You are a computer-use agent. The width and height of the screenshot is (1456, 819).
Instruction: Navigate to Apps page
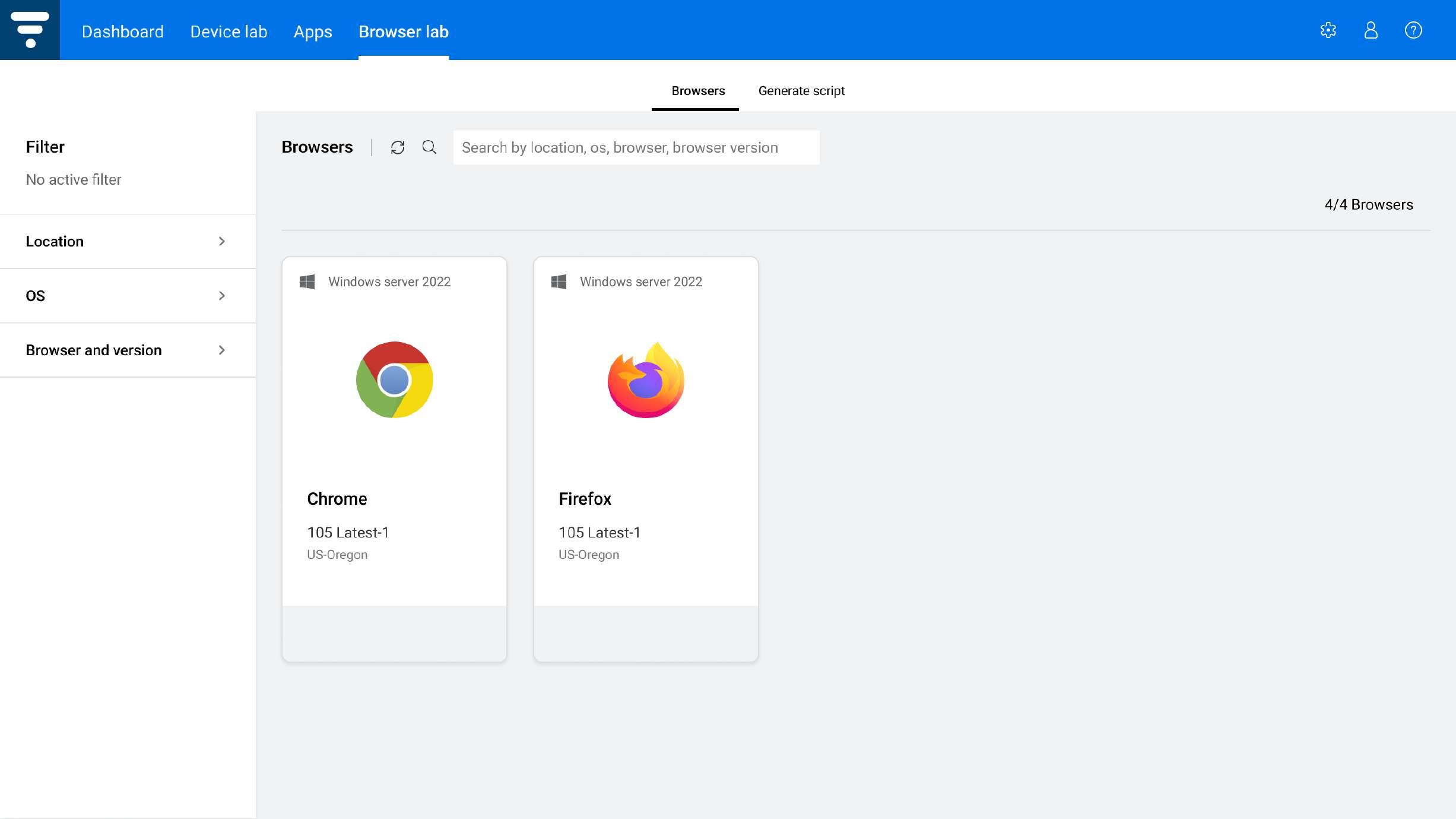click(313, 31)
